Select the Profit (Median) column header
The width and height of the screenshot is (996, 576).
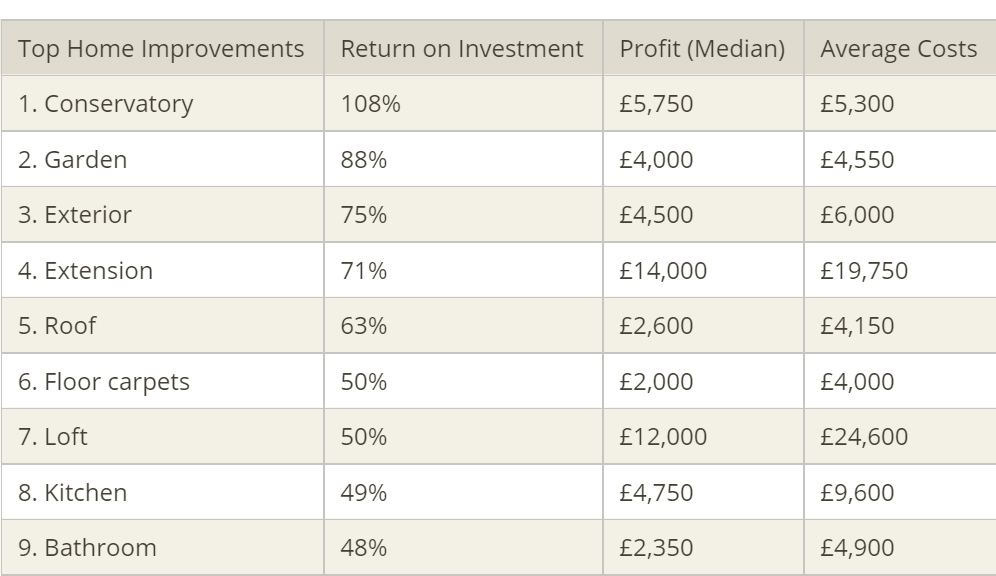[x=702, y=49]
